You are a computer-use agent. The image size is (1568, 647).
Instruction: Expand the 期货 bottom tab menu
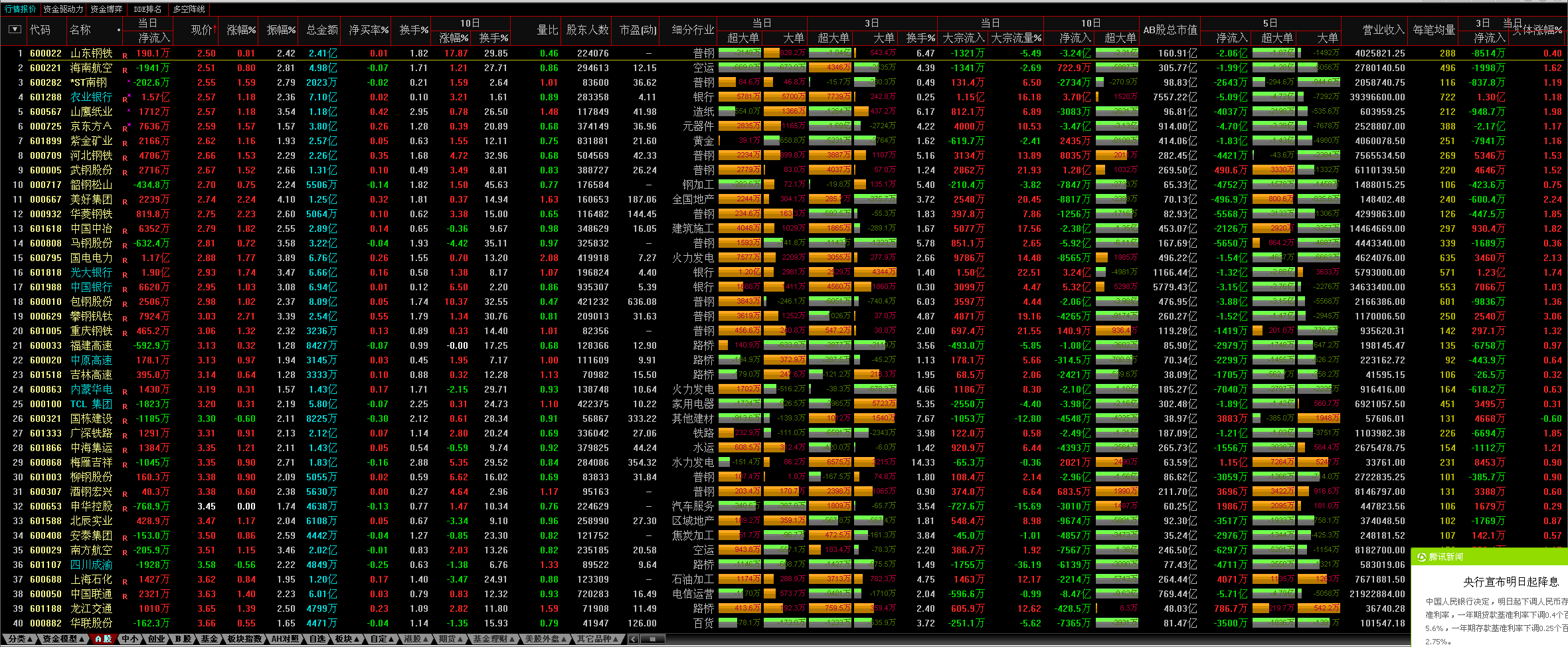click(452, 639)
